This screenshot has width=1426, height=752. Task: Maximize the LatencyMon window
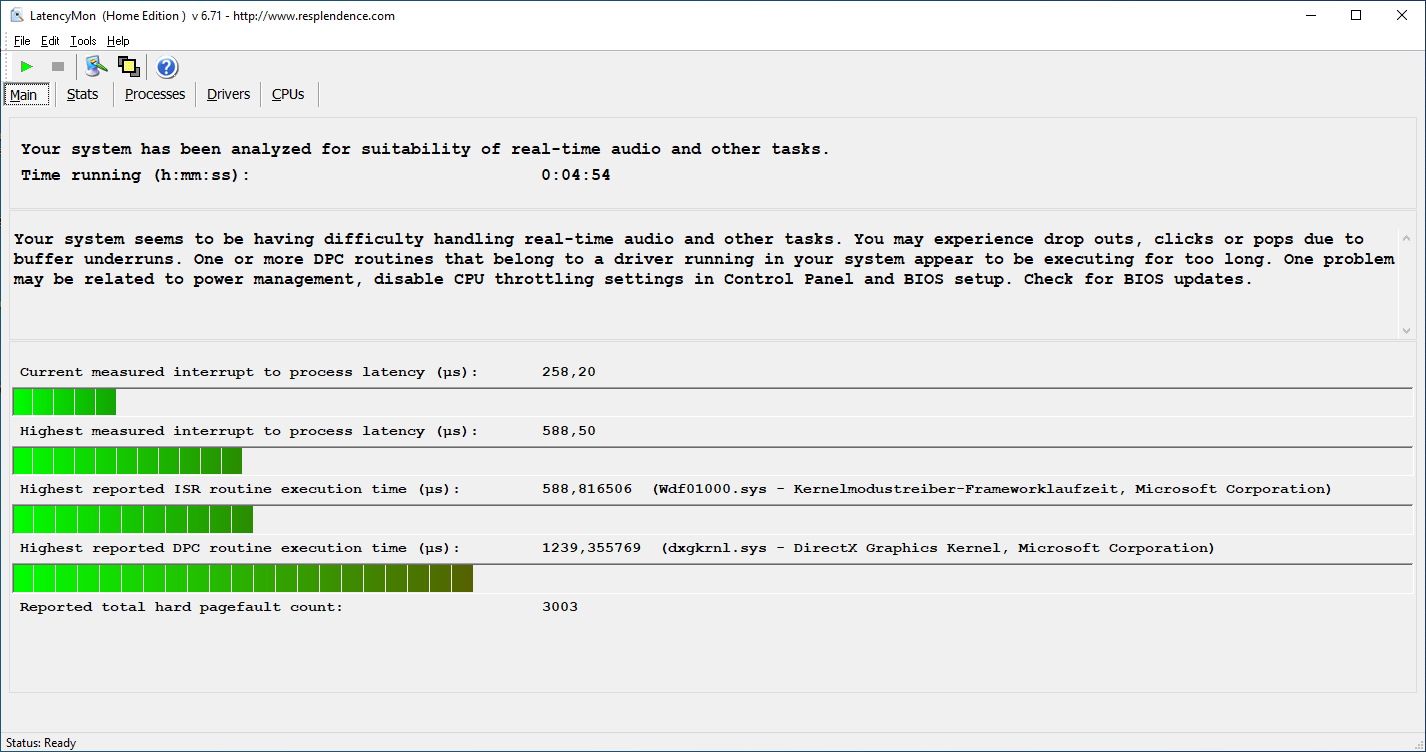[x=1356, y=15]
